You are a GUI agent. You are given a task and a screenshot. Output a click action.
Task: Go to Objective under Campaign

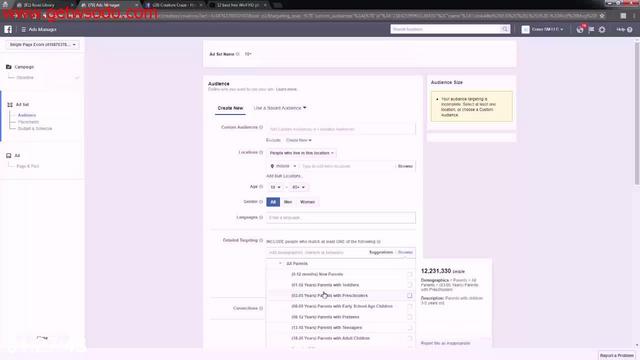25,78
